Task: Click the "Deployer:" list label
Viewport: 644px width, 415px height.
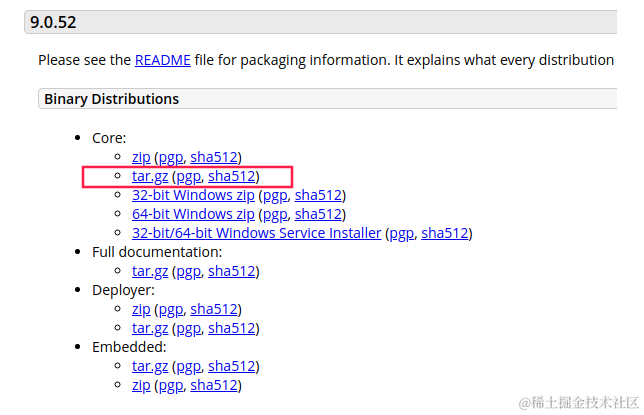Action: [x=123, y=290]
